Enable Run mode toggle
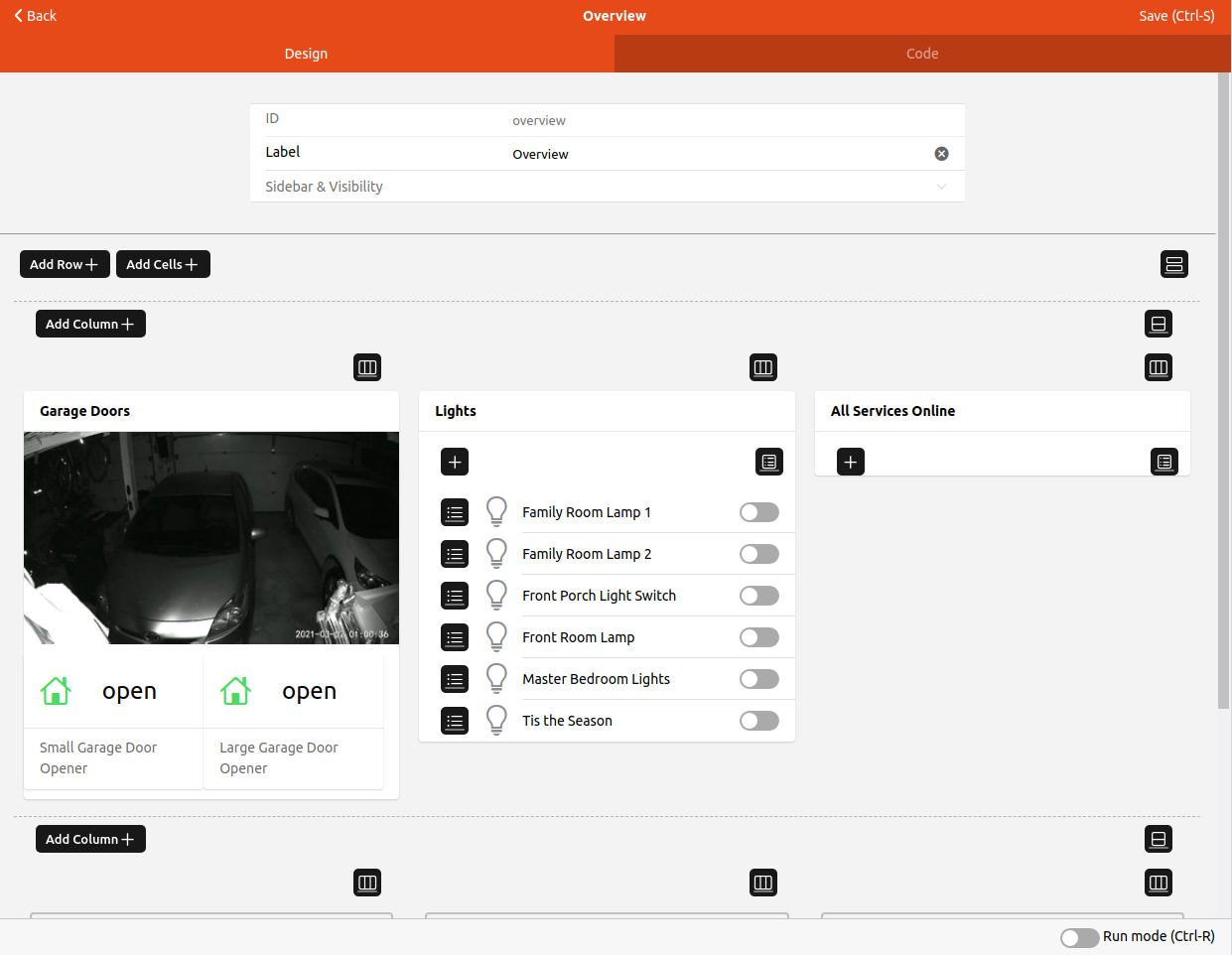1232x955 pixels. (x=1078, y=937)
